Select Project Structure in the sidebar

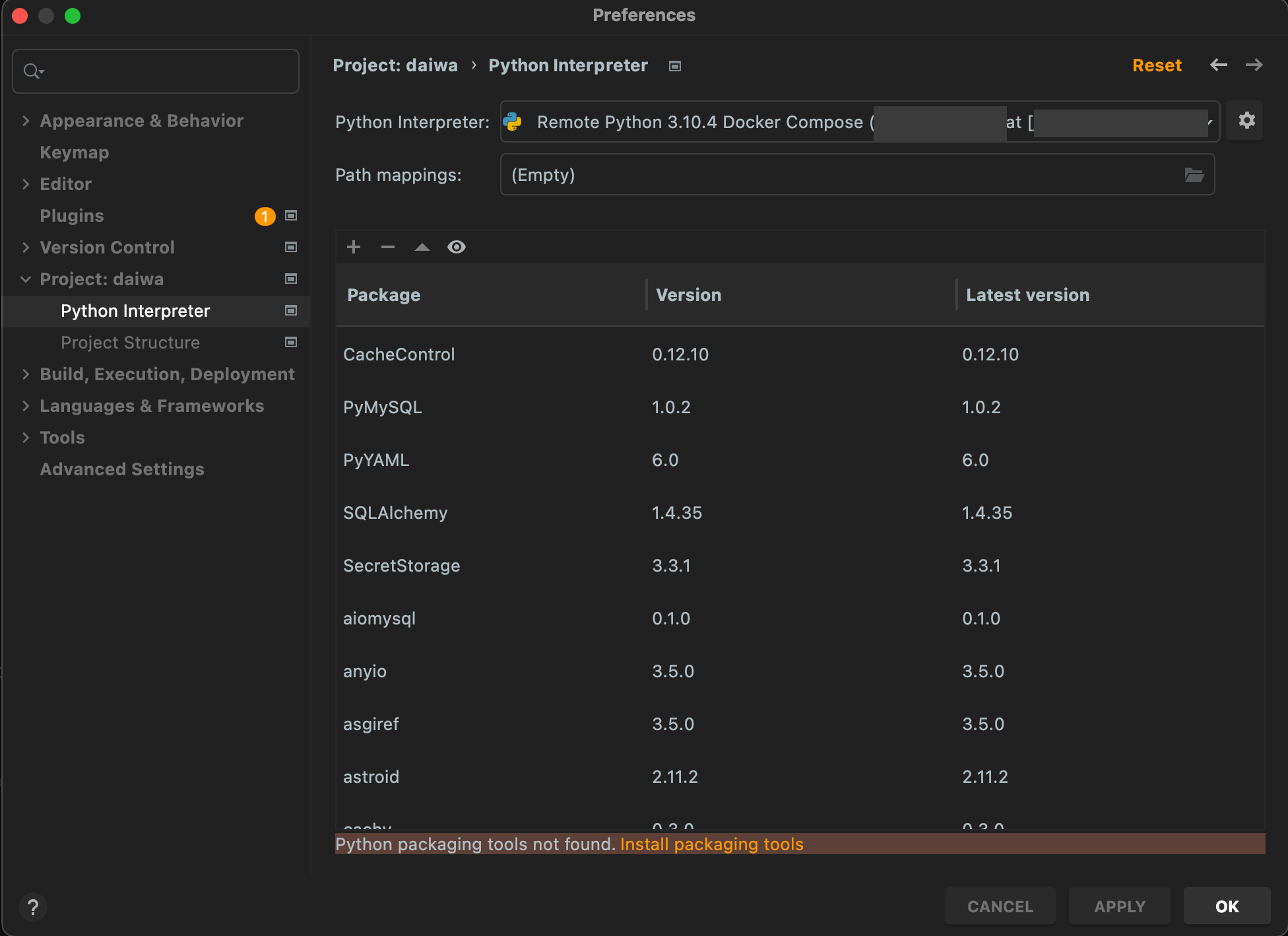(x=130, y=342)
